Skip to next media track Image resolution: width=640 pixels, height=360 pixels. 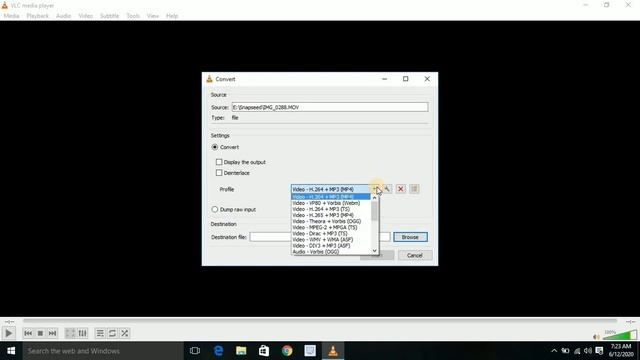(x=52, y=333)
